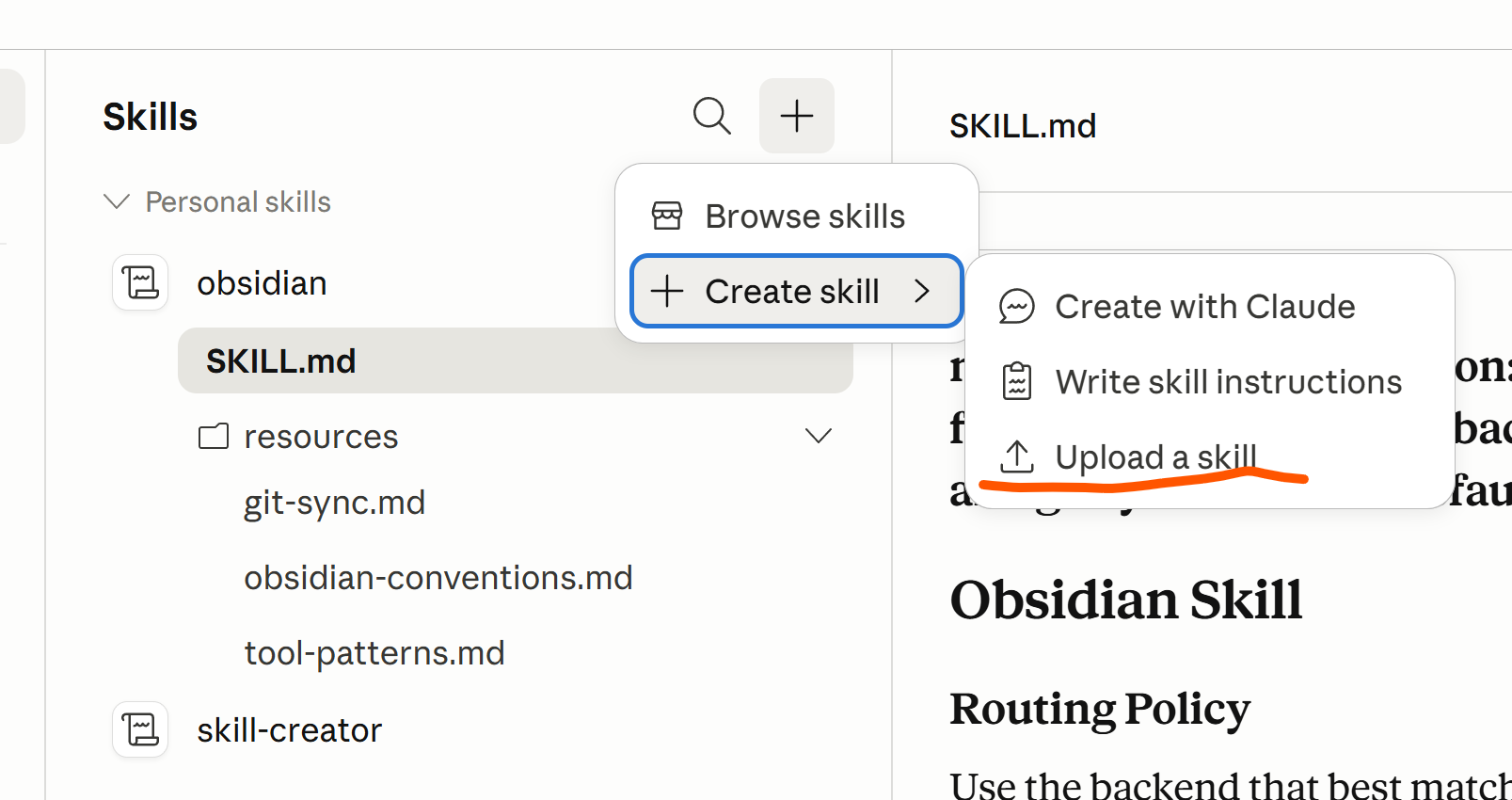
Task: Collapse the resources folder chevron
Action: tap(818, 436)
